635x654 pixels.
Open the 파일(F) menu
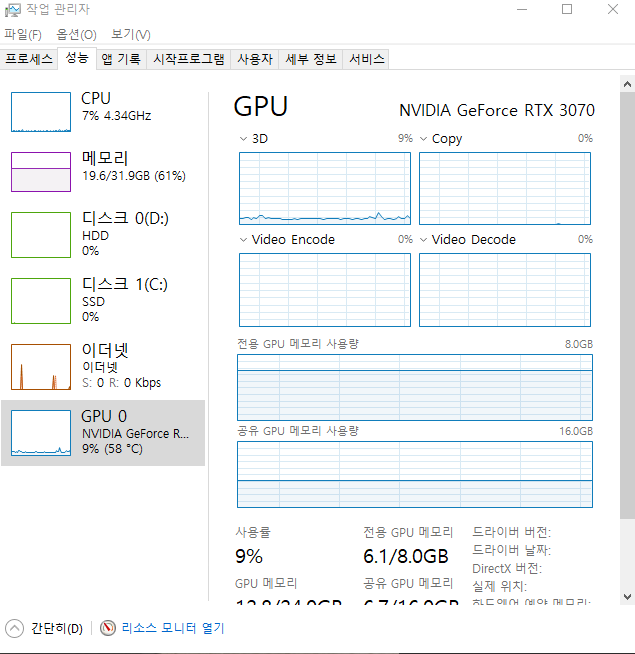pyautogui.click(x=23, y=34)
